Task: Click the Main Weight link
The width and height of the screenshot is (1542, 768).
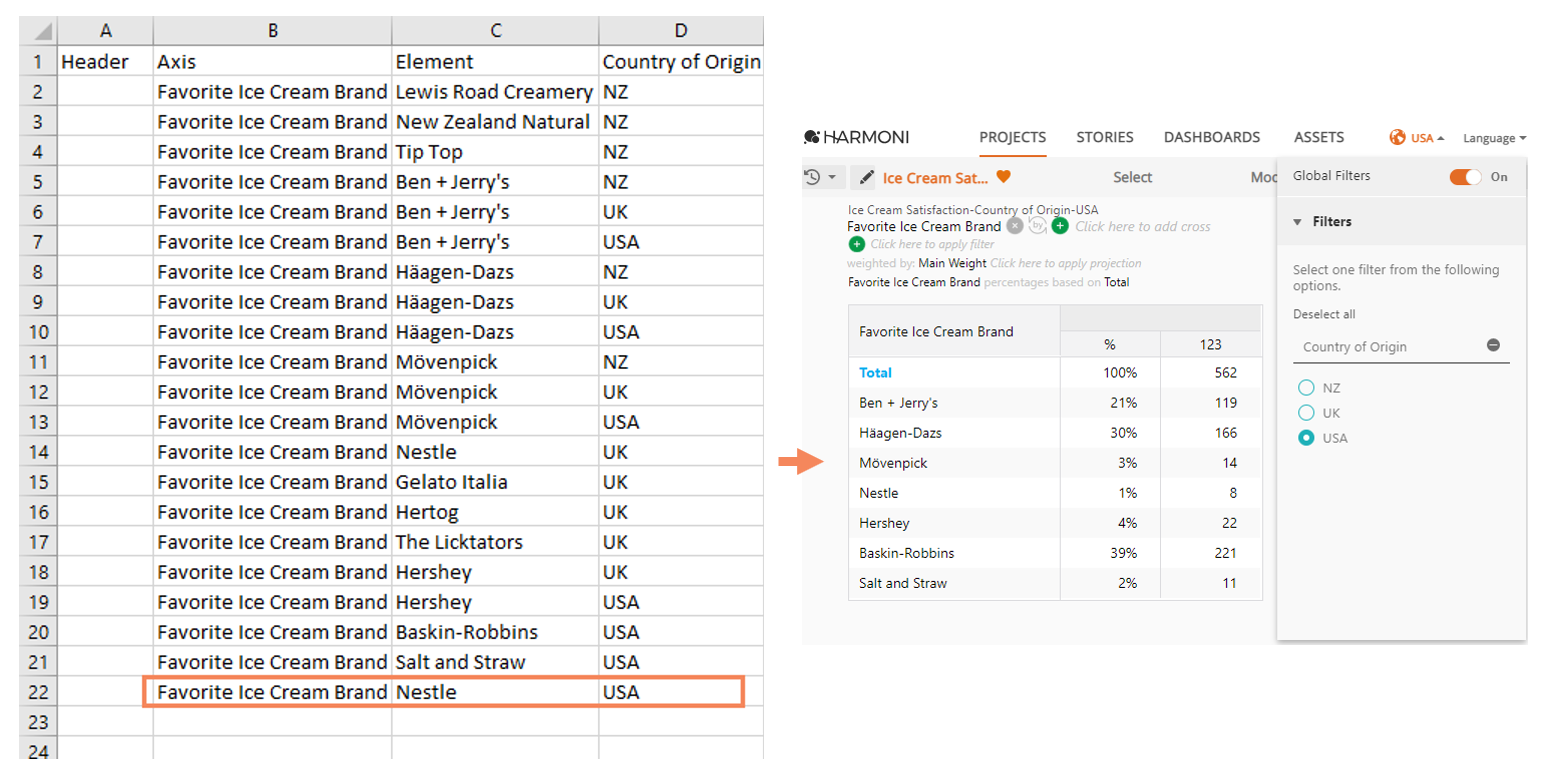Action: click(x=952, y=263)
